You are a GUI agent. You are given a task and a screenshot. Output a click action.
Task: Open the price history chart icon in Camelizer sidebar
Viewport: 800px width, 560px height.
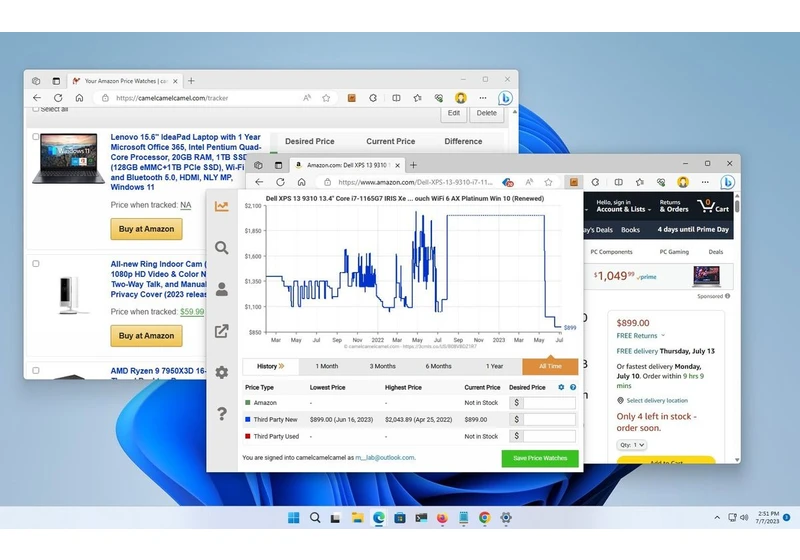[x=221, y=207]
